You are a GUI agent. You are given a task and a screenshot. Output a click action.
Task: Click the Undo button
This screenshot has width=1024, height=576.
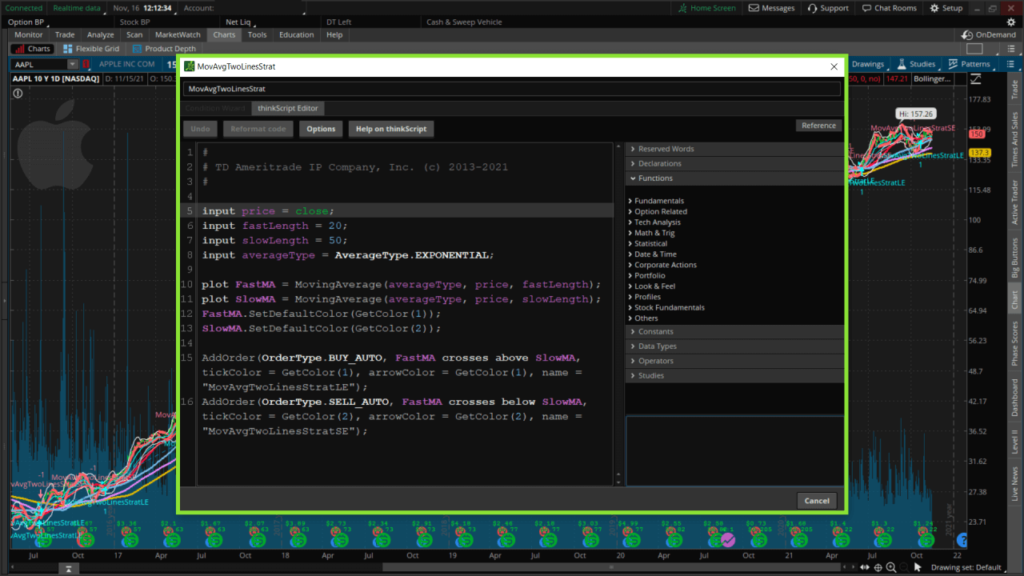click(200, 129)
